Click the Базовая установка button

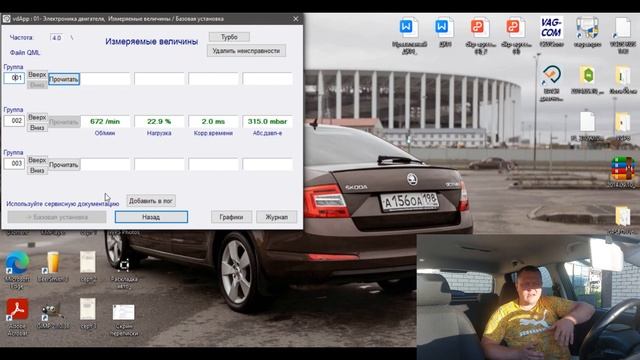click(x=57, y=217)
